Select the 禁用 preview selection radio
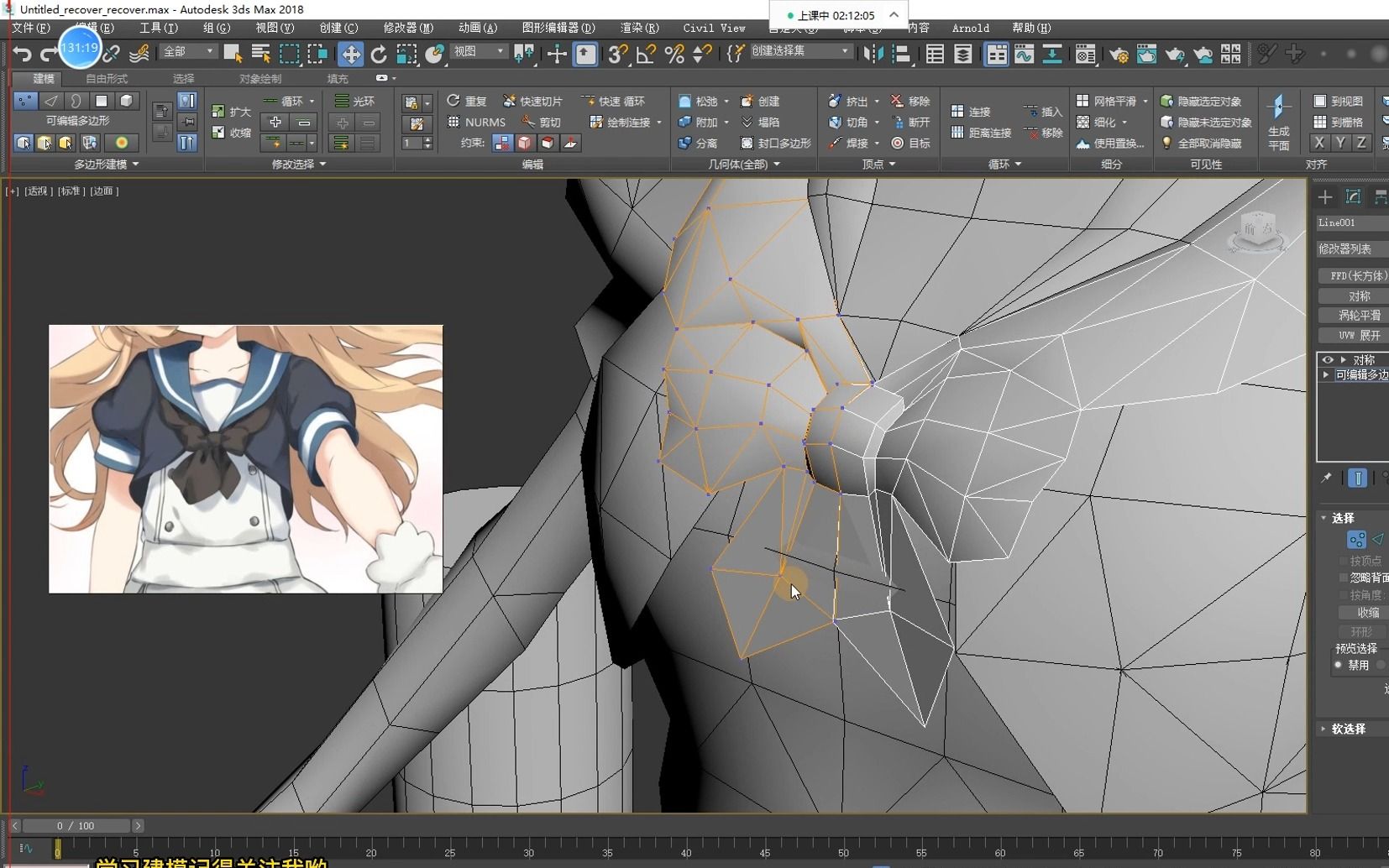 click(x=1339, y=665)
